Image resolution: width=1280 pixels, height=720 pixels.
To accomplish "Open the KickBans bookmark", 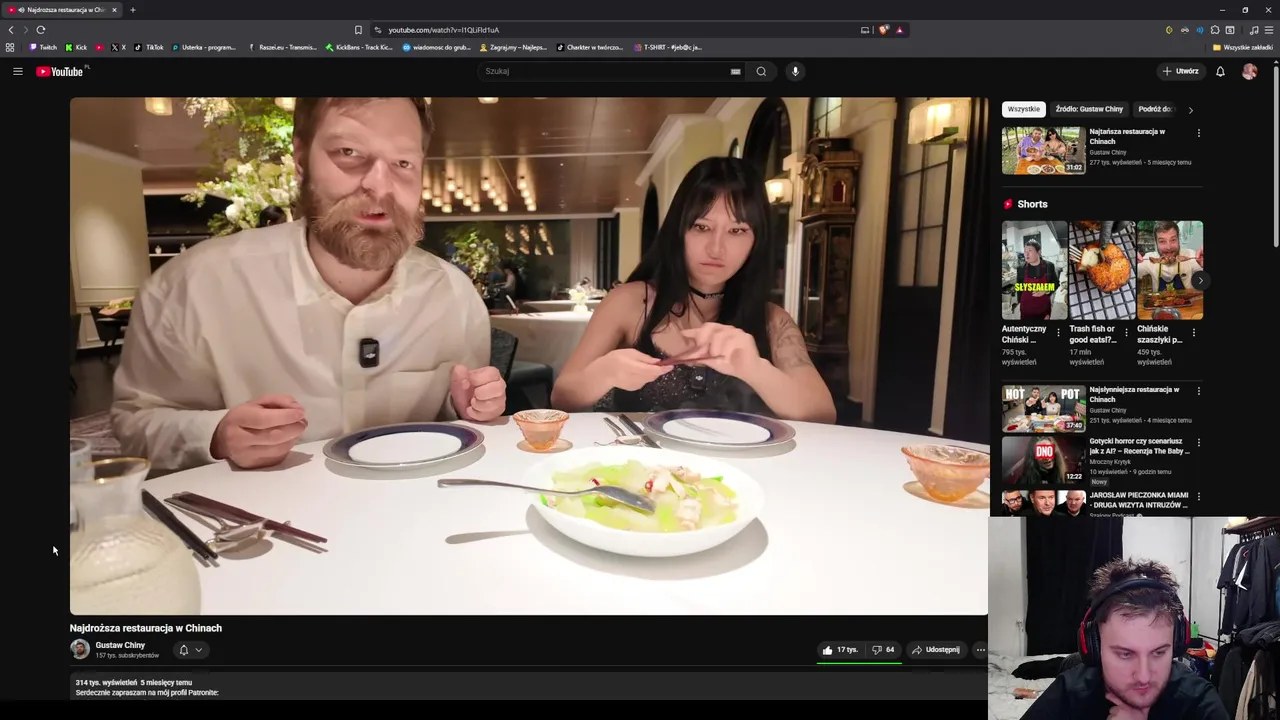I will point(359,47).
